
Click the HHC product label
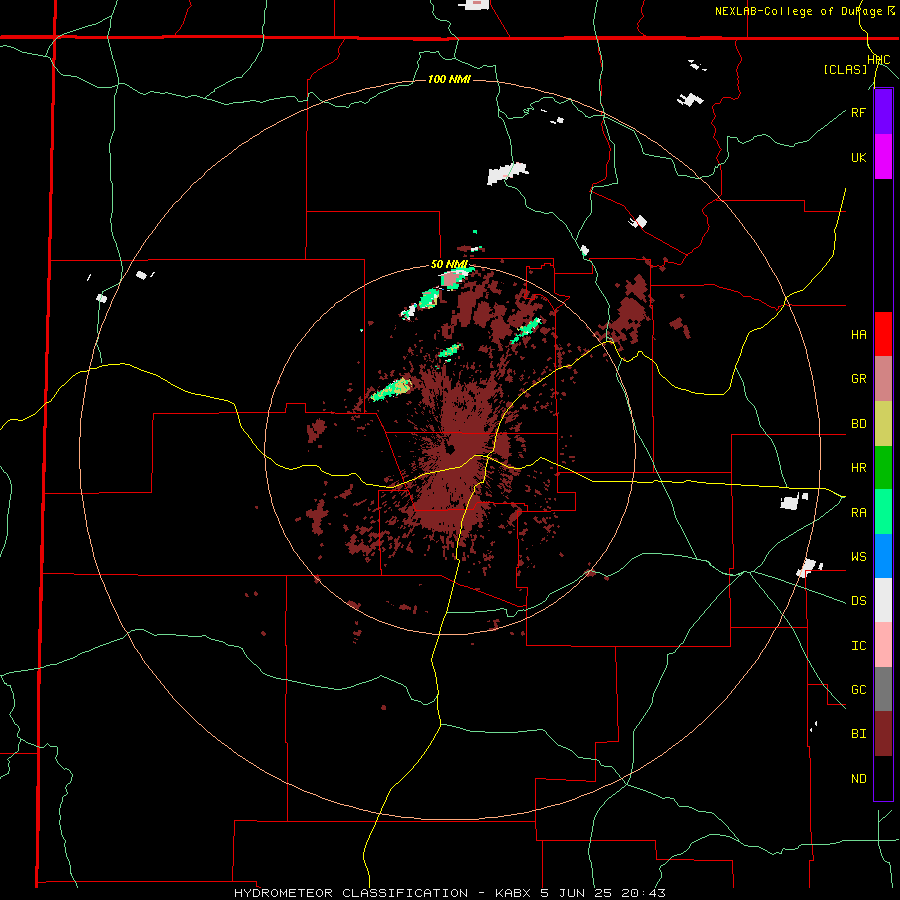pyautogui.click(x=879, y=60)
